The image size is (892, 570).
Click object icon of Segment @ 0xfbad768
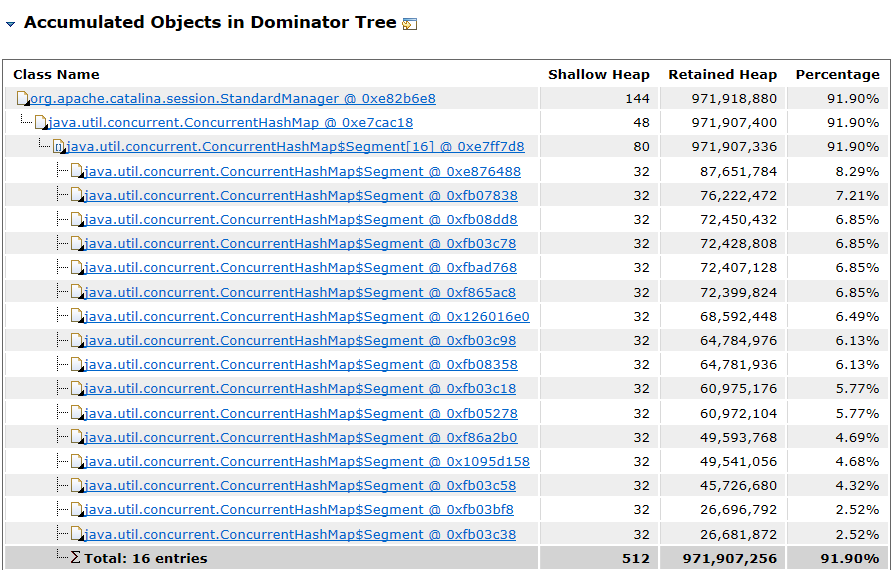coord(77,267)
